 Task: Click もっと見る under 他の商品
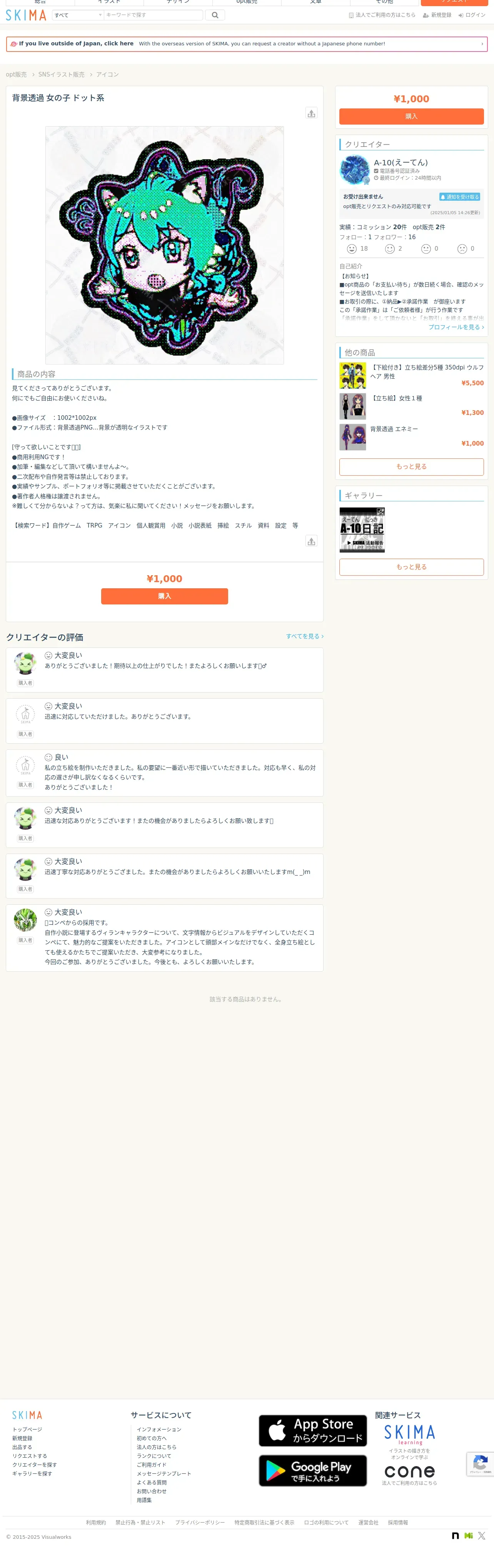click(x=412, y=467)
